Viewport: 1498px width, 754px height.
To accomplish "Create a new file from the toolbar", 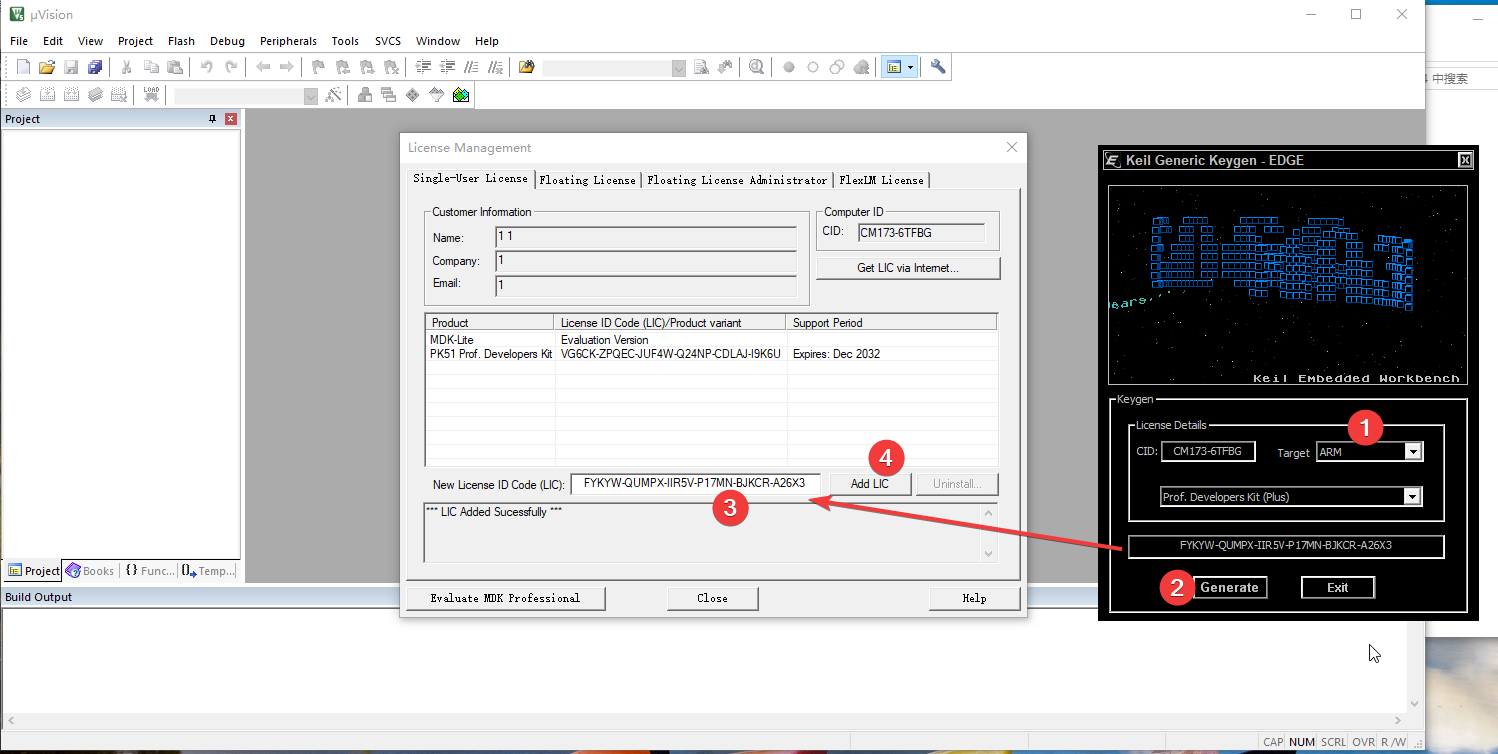I will (24, 67).
